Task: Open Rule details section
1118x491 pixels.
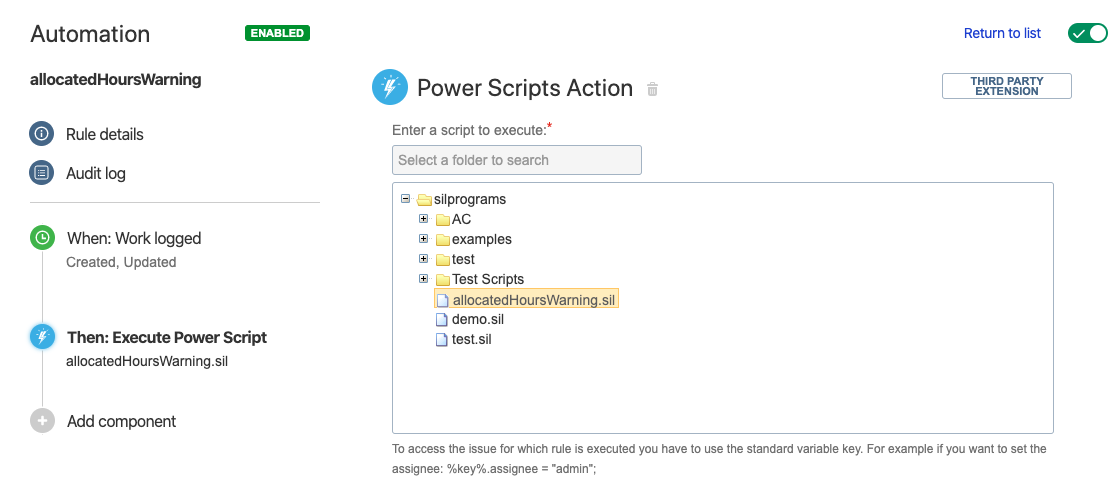Action: [x=105, y=135]
